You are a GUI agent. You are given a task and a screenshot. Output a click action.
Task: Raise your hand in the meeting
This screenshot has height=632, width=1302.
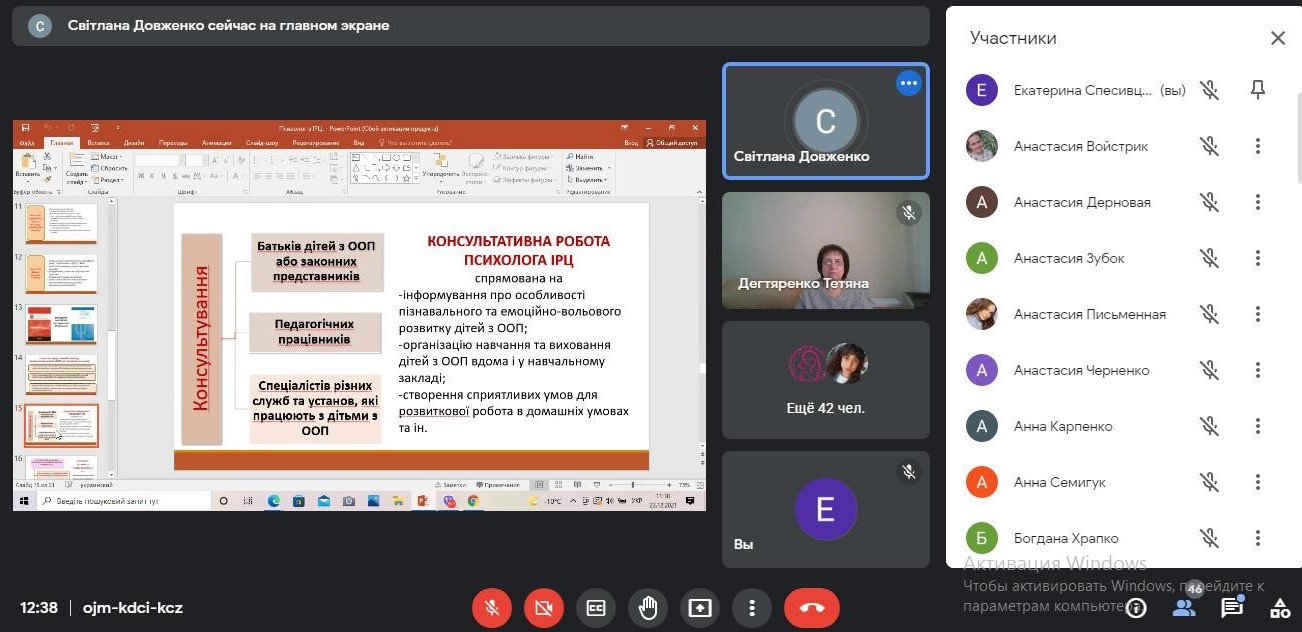click(648, 608)
